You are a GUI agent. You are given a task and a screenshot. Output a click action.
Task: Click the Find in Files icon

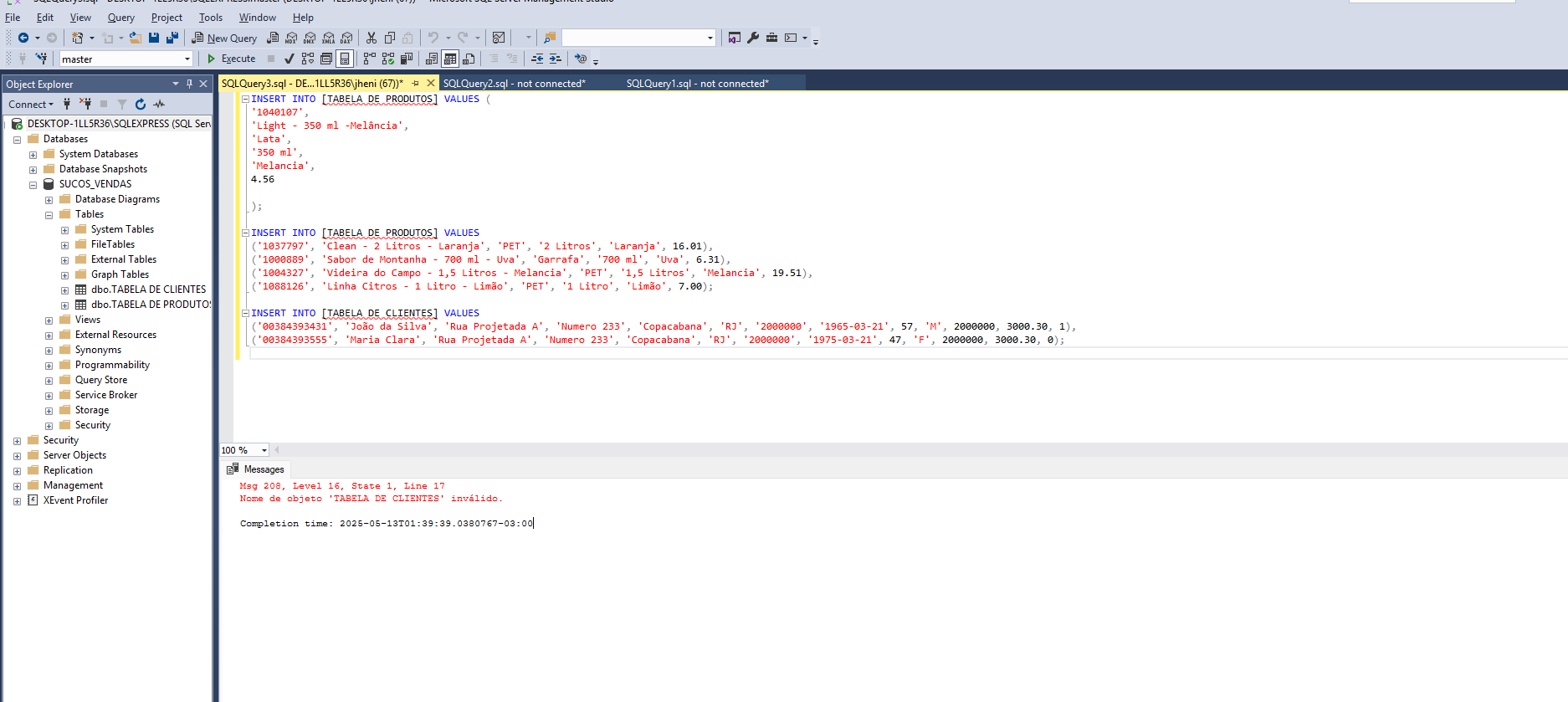click(550, 38)
